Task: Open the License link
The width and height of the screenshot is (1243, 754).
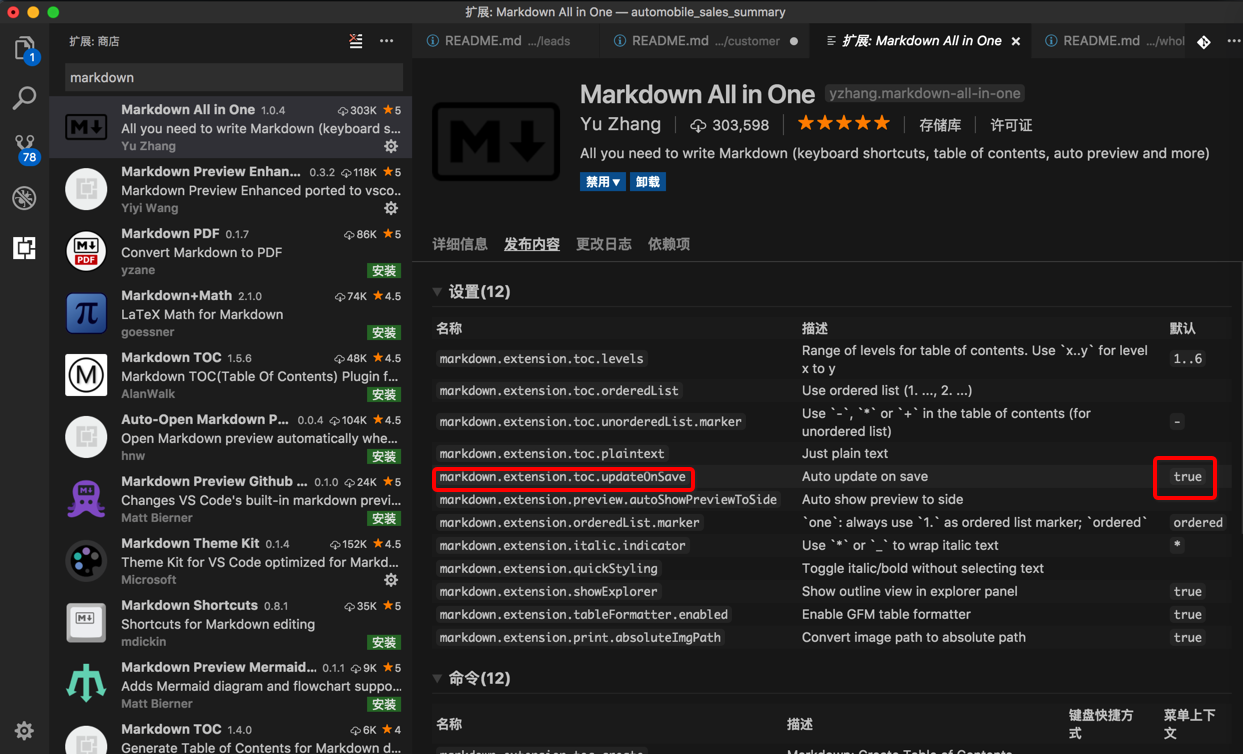Action: click(x=1011, y=125)
